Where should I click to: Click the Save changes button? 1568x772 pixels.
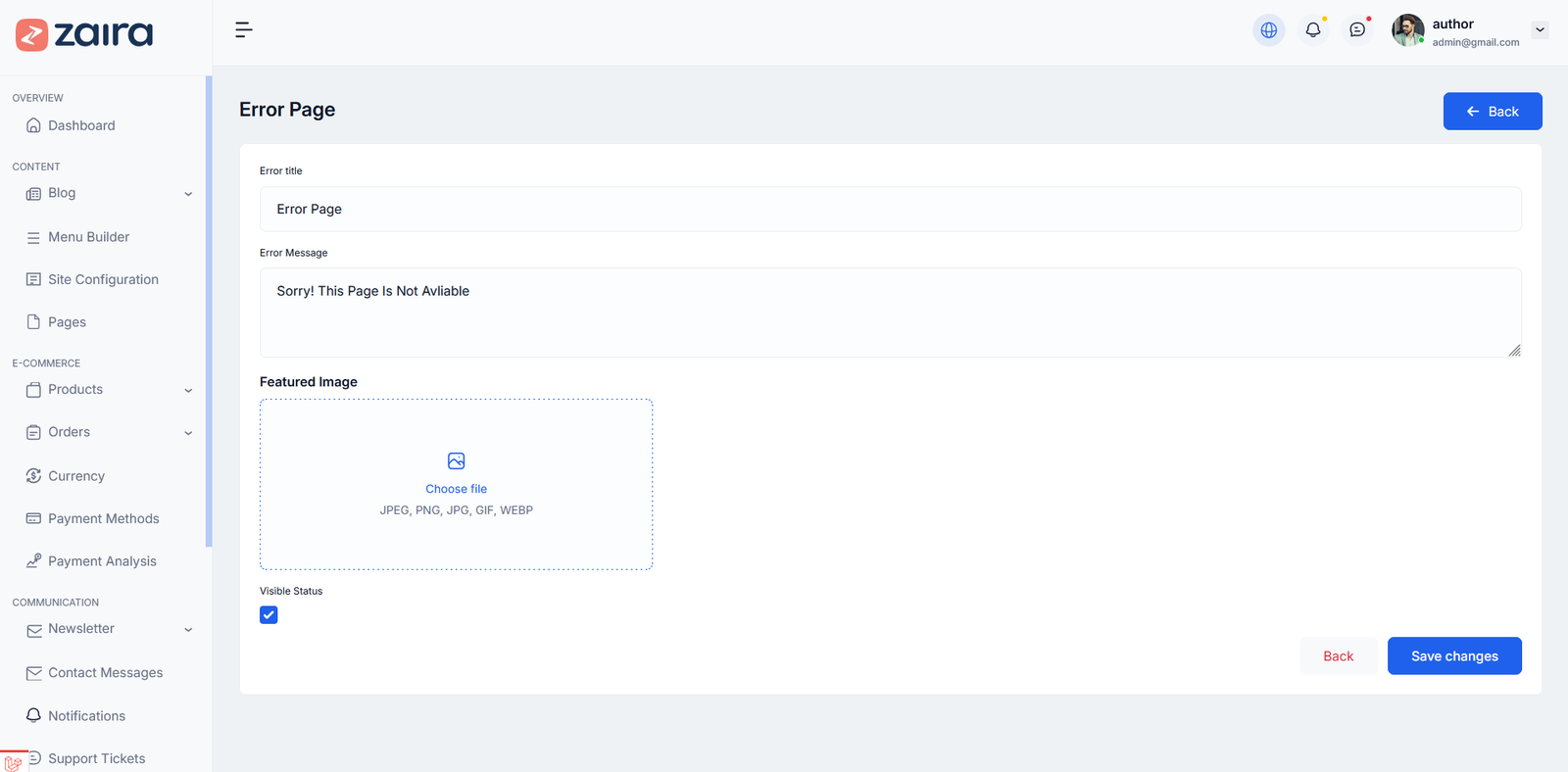point(1453,656)
